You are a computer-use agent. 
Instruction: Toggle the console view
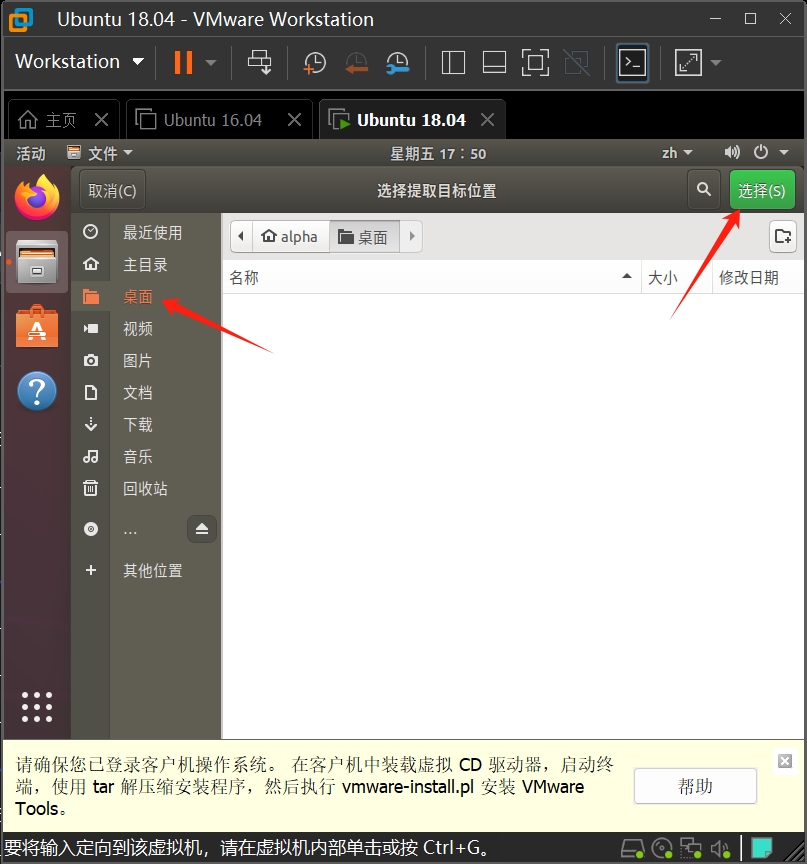(632, 62)
